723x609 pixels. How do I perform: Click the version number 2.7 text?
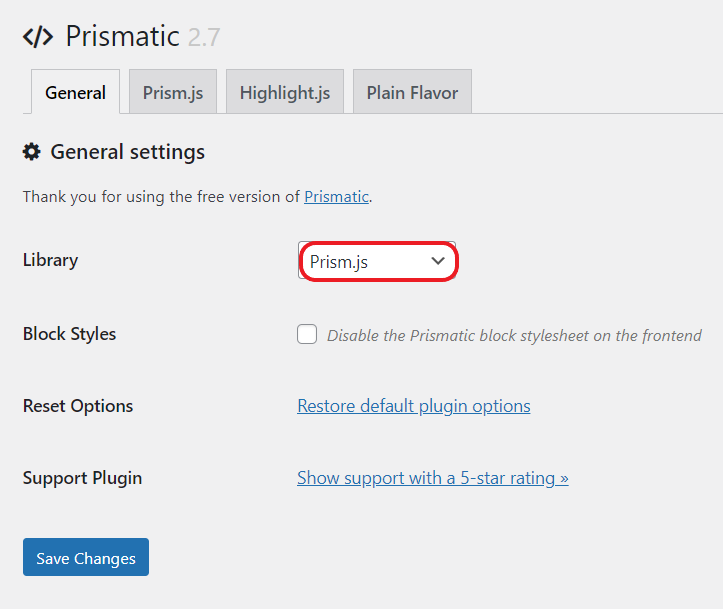(x=204, y=37)
